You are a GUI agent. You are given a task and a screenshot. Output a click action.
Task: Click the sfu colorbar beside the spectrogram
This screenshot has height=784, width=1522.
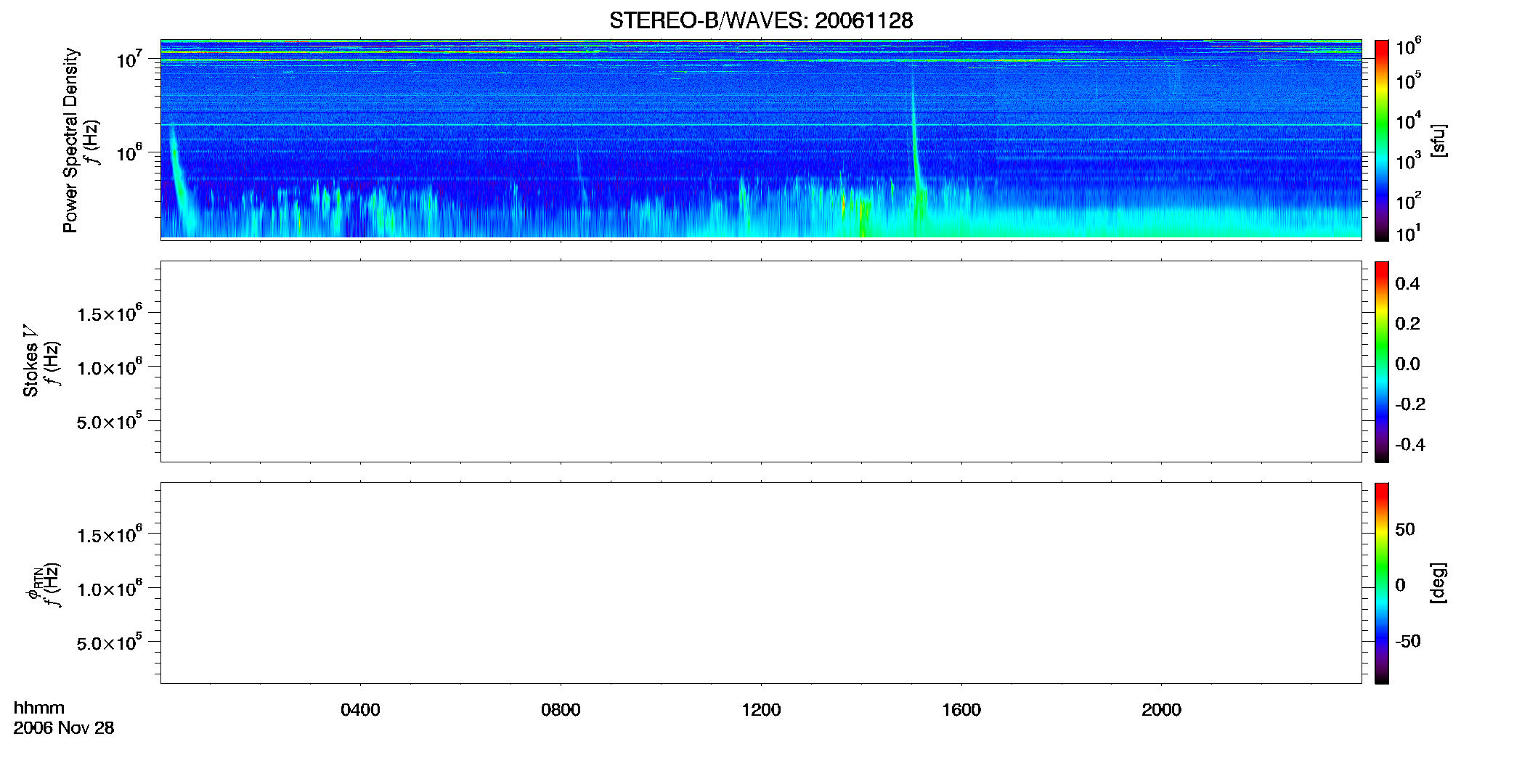1382,140
